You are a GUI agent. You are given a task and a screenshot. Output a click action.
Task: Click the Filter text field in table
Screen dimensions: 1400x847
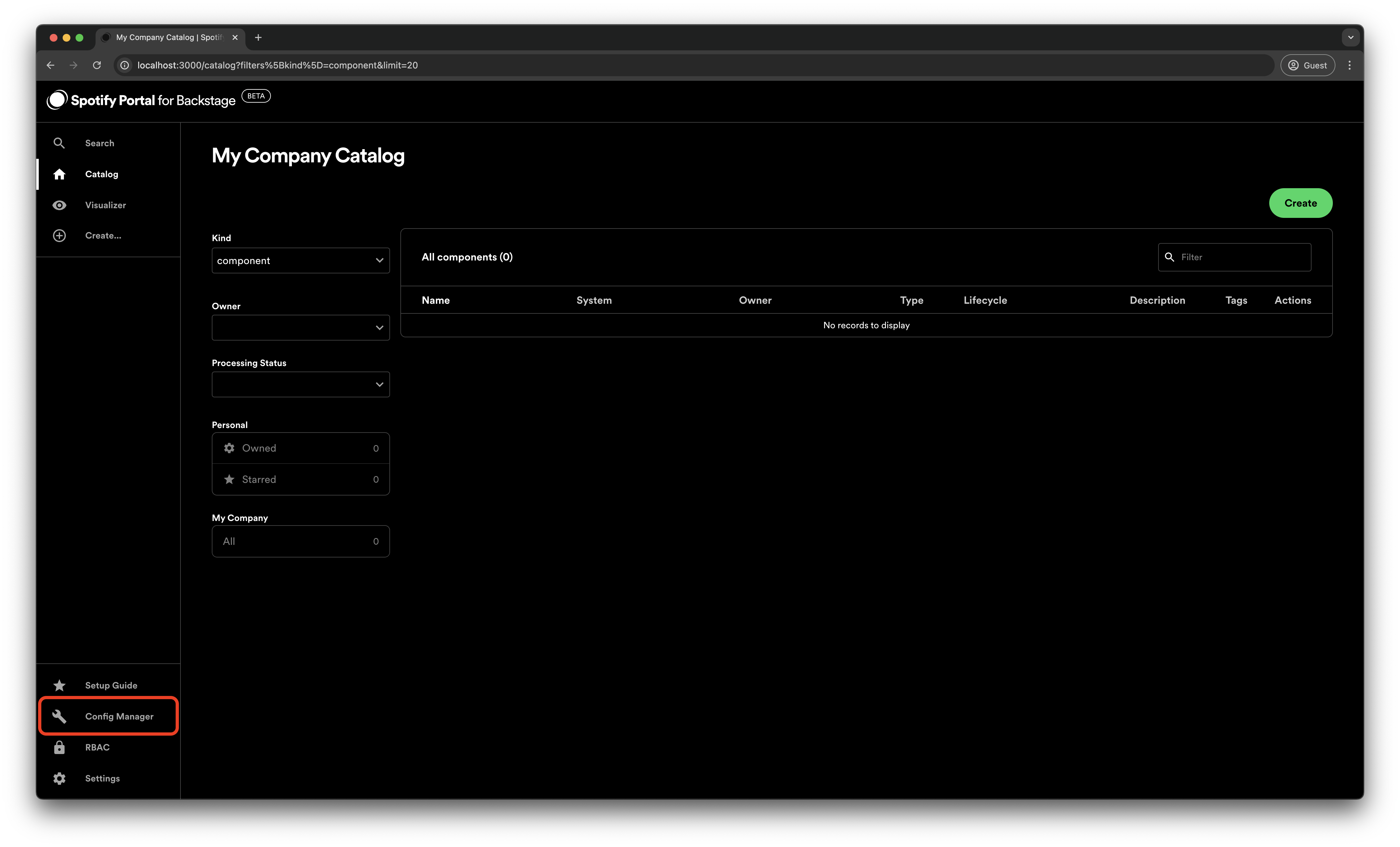1234,257
